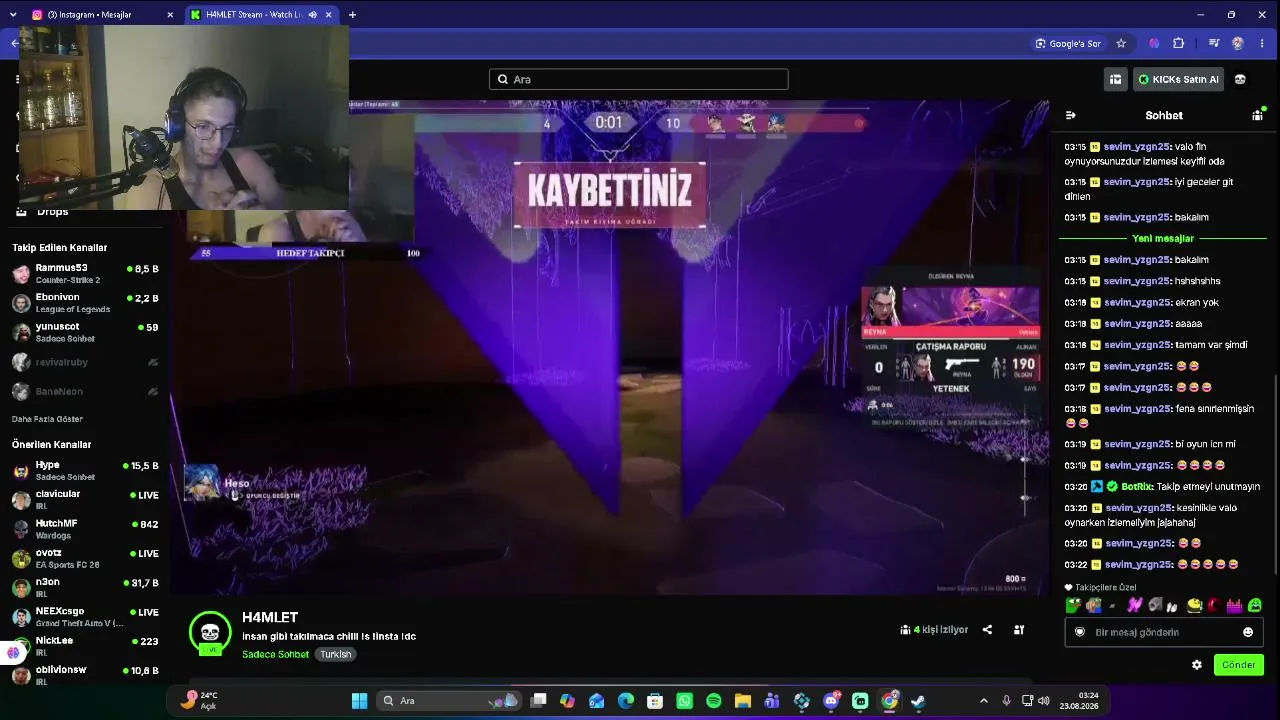Insert the pink dancing emote

click(1134, 605)
